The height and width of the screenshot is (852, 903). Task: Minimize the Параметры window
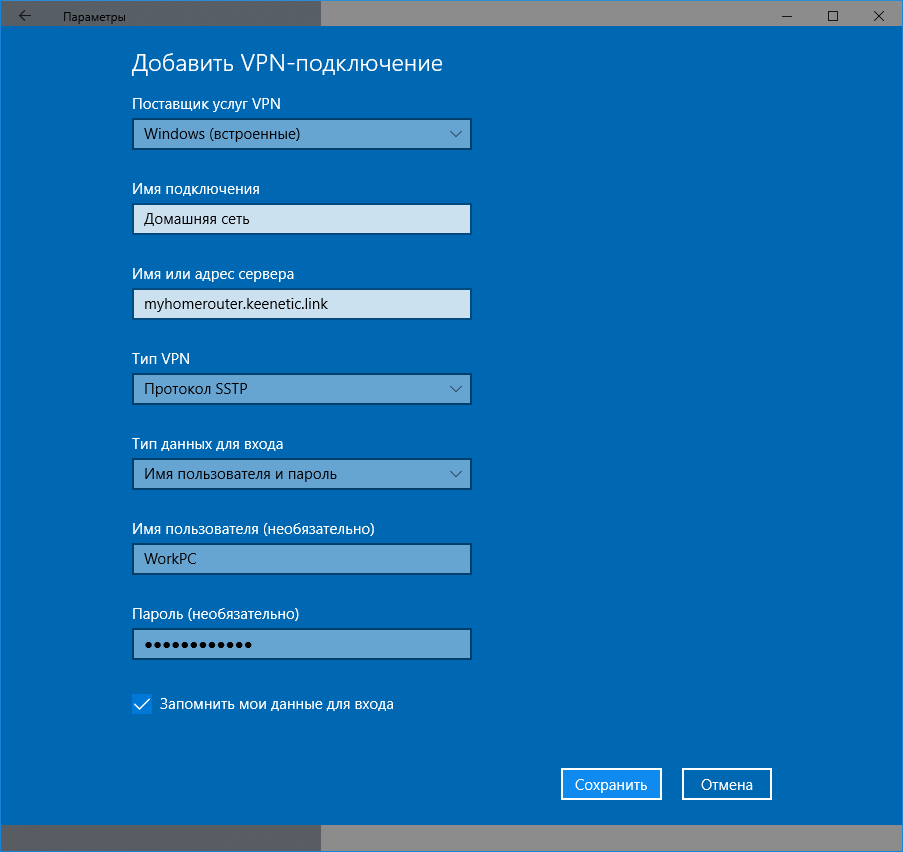coord(787,16)
